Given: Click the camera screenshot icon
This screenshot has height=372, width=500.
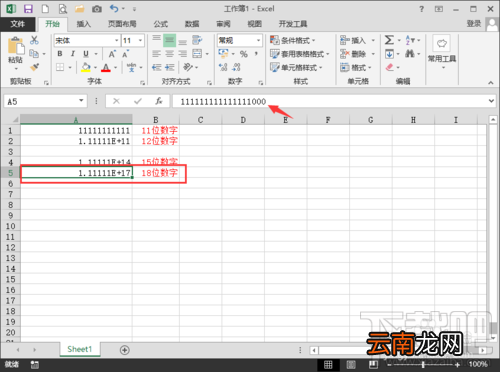Looking at the screenshot, I should (97, 9).
